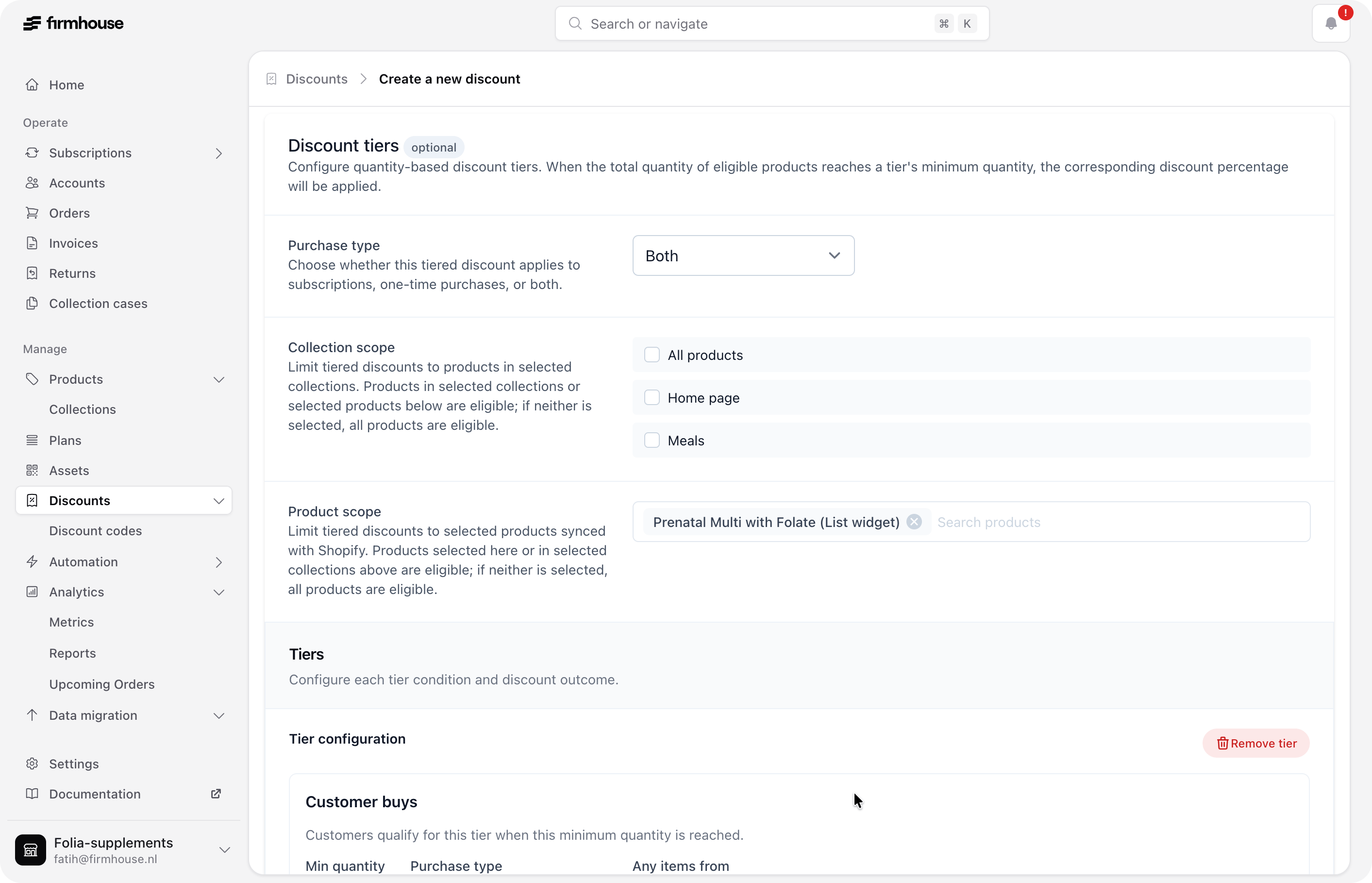Image resolution: width=1372 pixels, height=883 pixels.
Task: Click the Automation lightning icon
Action: 32,561
